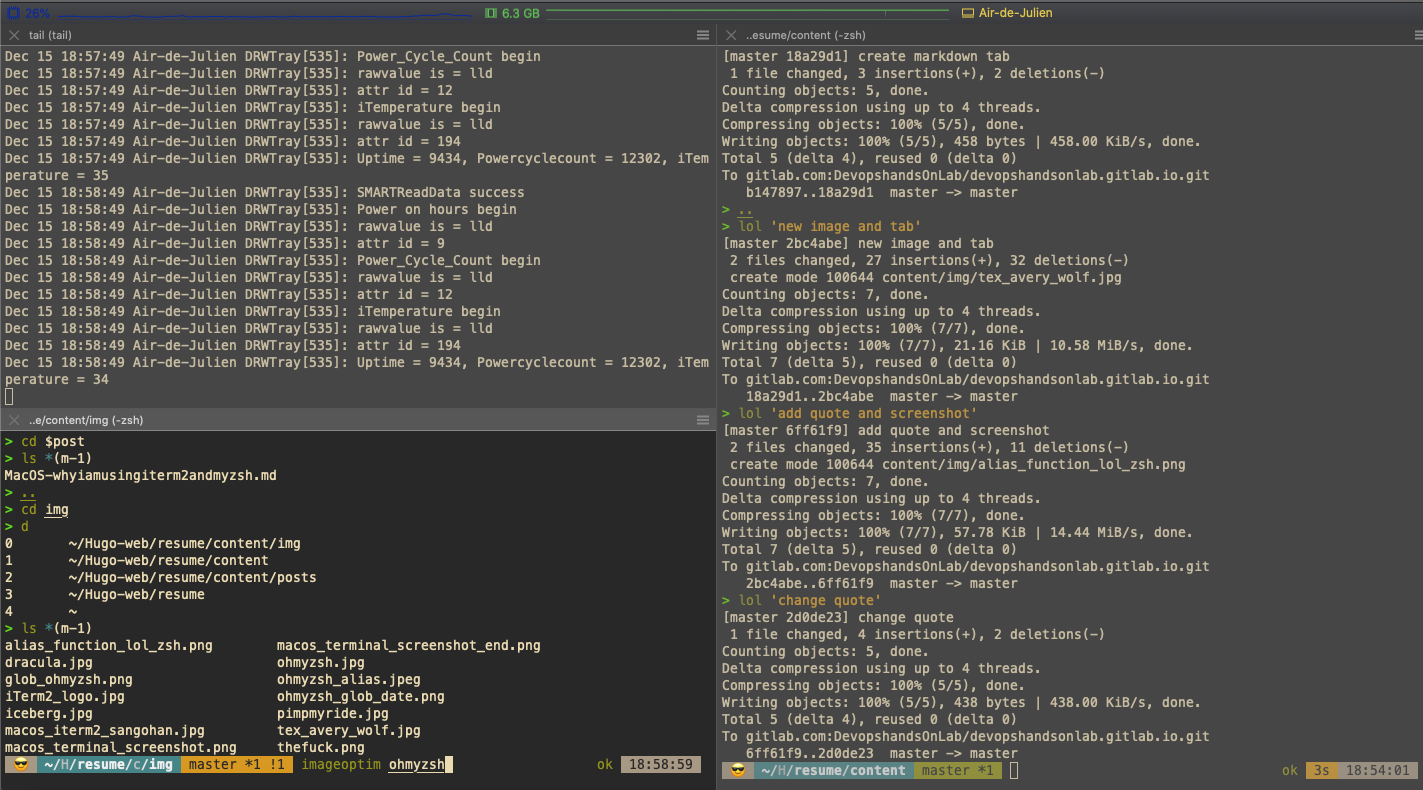Close the ..esume/content (-zsh) pane
Viewport: 1423px width, 790px height.
coord(731,35)
